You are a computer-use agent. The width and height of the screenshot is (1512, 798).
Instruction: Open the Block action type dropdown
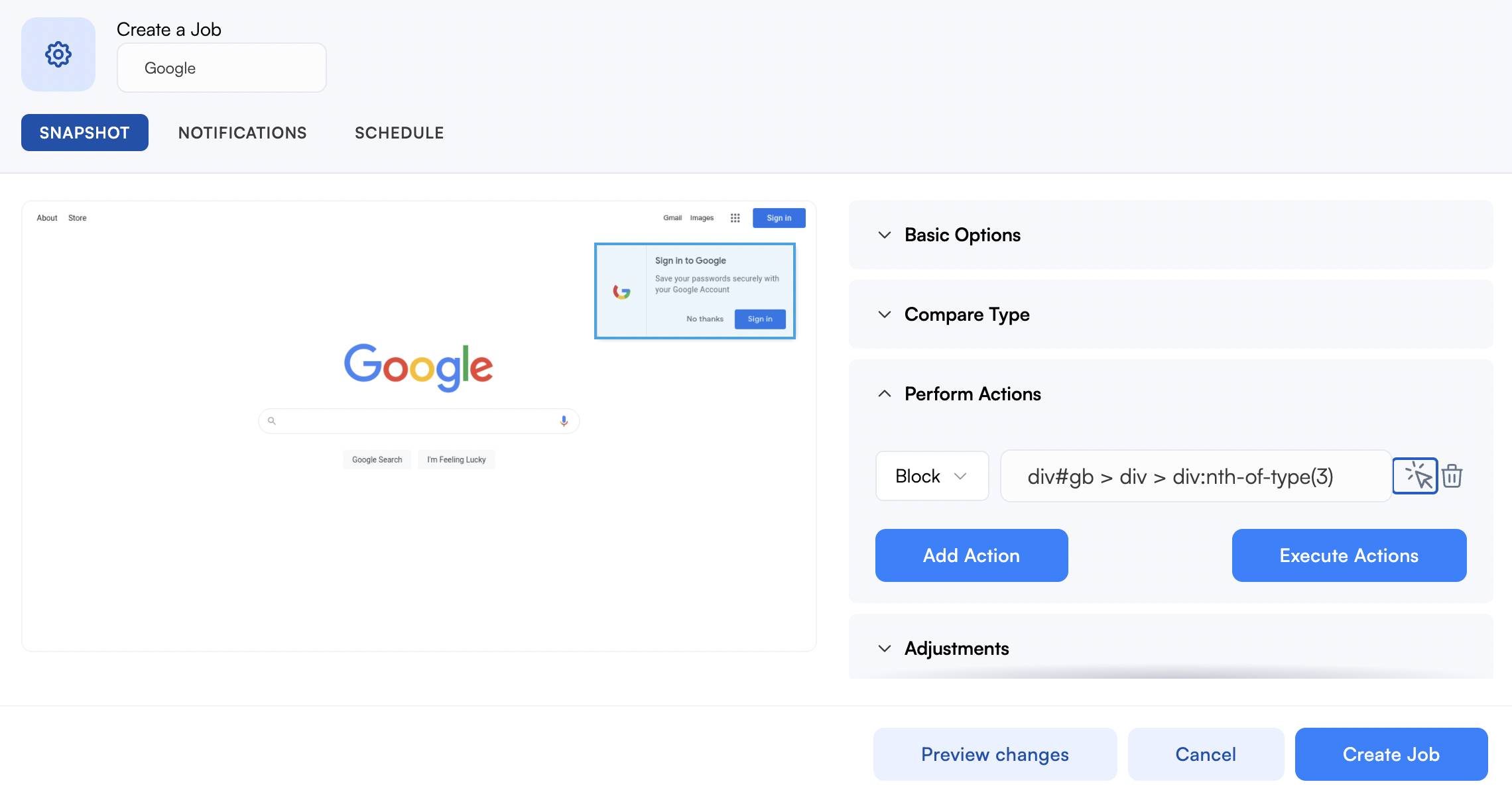tap(932, 476)
